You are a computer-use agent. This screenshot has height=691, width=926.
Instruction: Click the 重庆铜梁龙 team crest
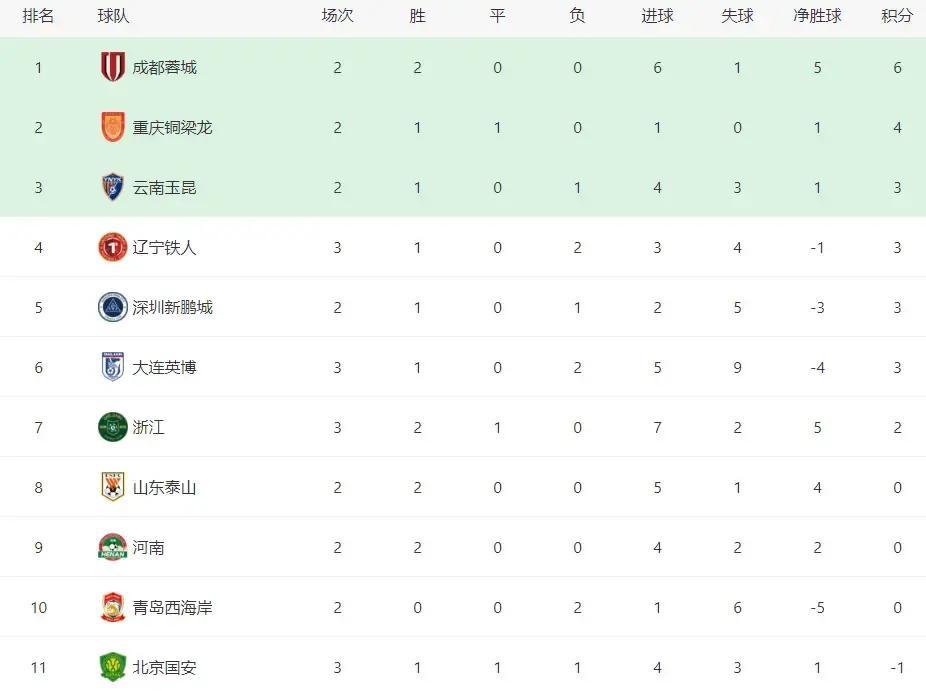[x=112, y=127]
